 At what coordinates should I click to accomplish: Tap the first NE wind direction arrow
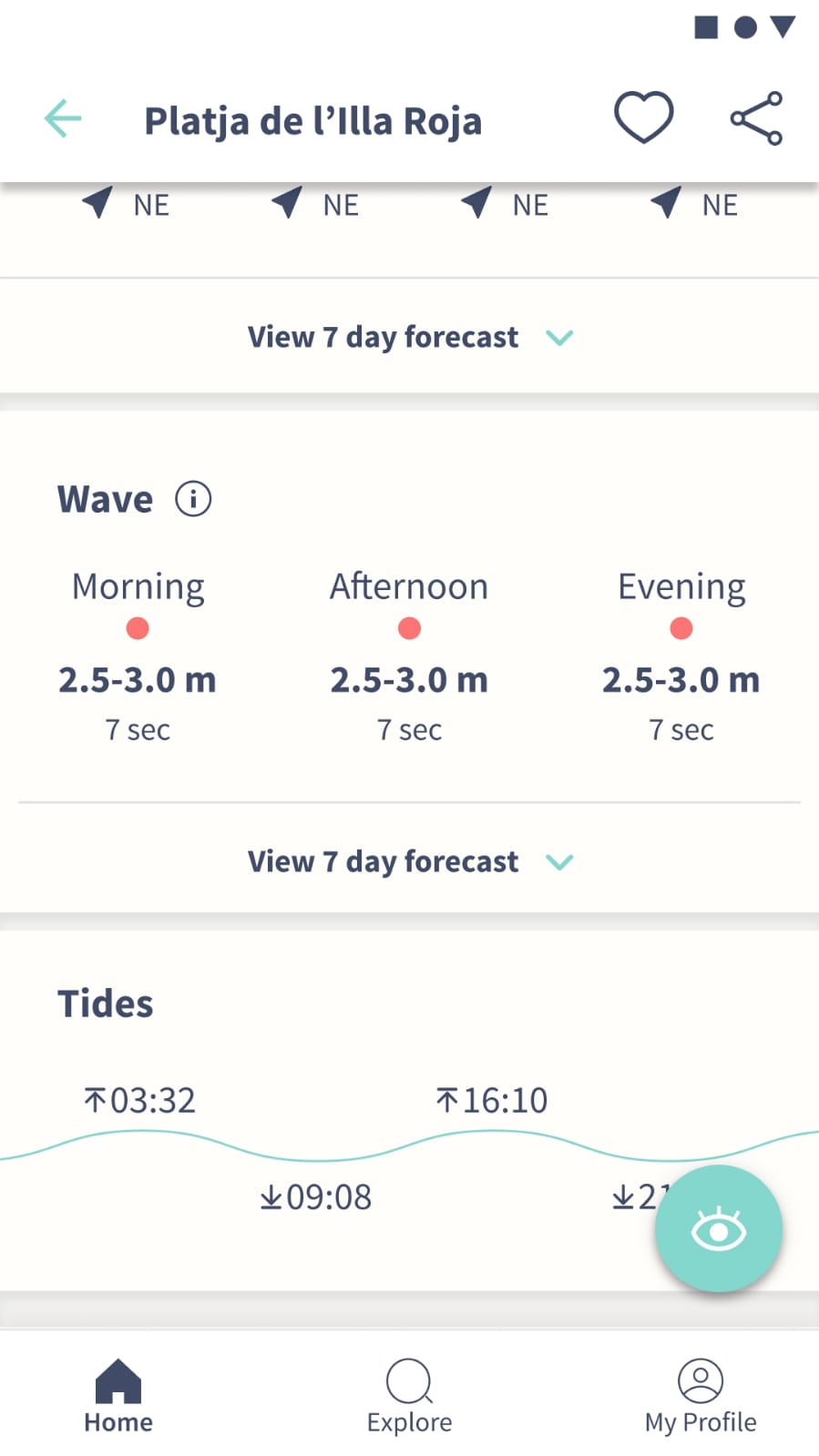click(x=98, y=202)
